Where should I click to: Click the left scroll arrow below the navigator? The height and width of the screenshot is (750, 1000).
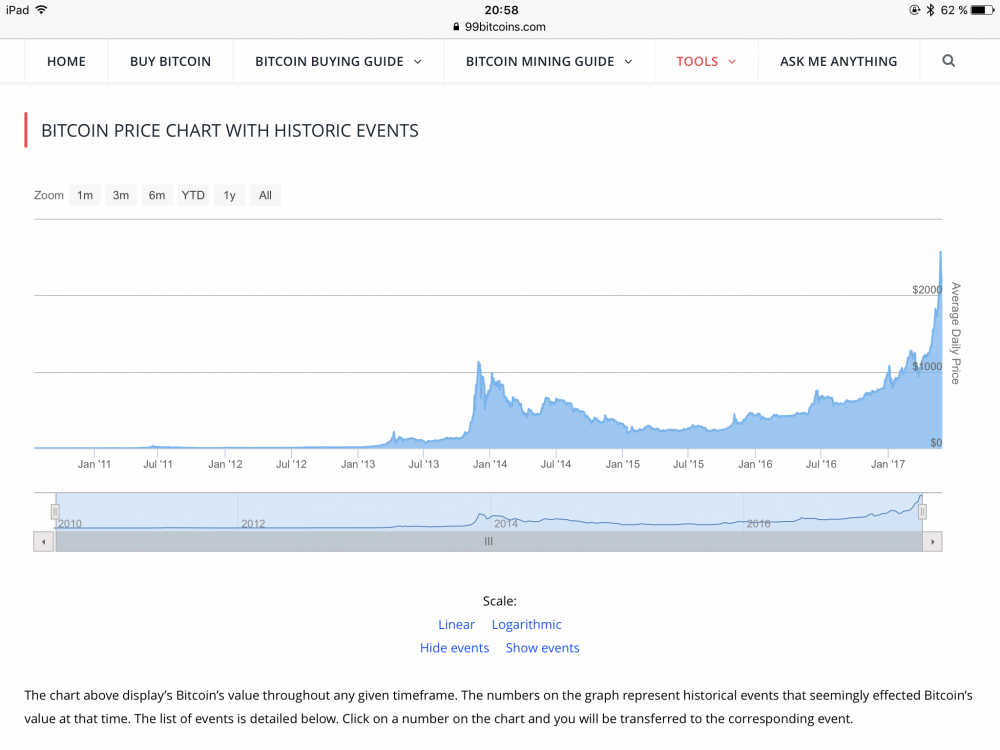[44, 541]
